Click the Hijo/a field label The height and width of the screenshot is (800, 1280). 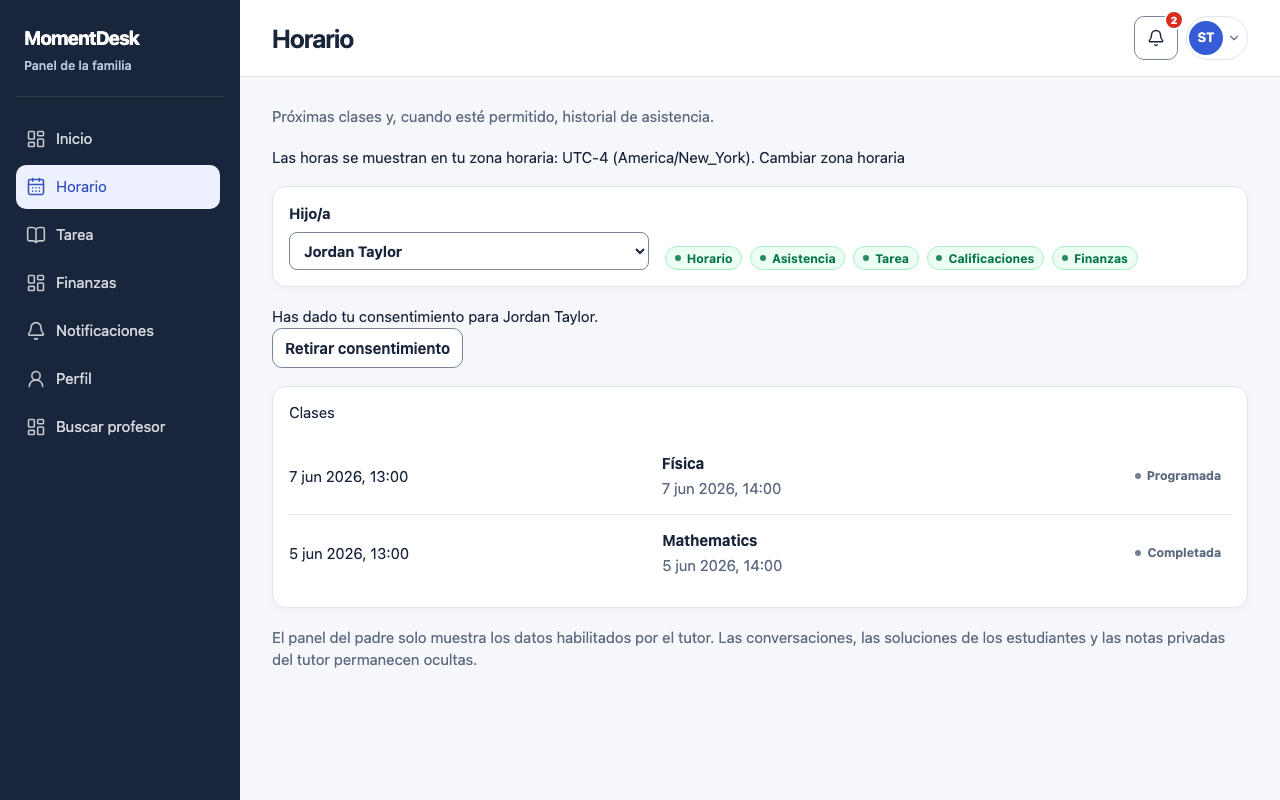[x=311, y=214]
